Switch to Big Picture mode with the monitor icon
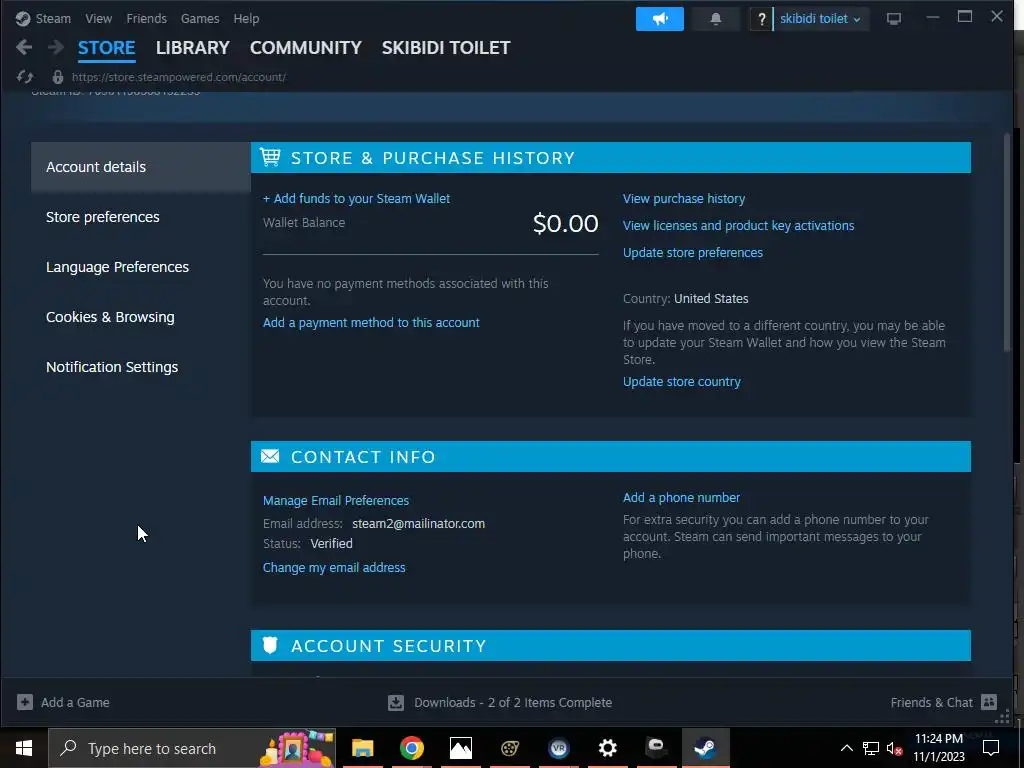1024x768 pixels. tap(893, 19)
